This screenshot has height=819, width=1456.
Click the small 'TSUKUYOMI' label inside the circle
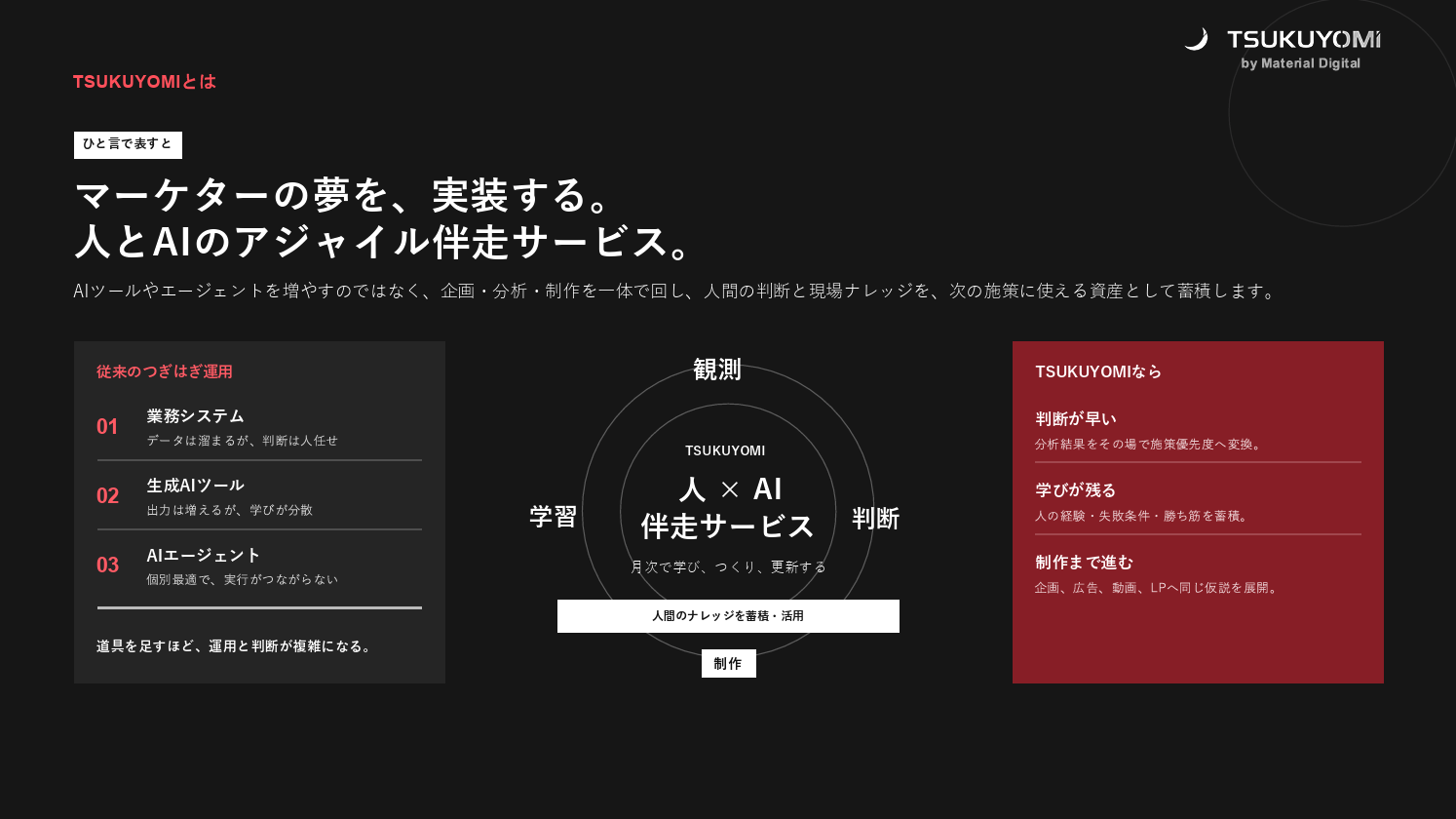[x=725, y=450]
